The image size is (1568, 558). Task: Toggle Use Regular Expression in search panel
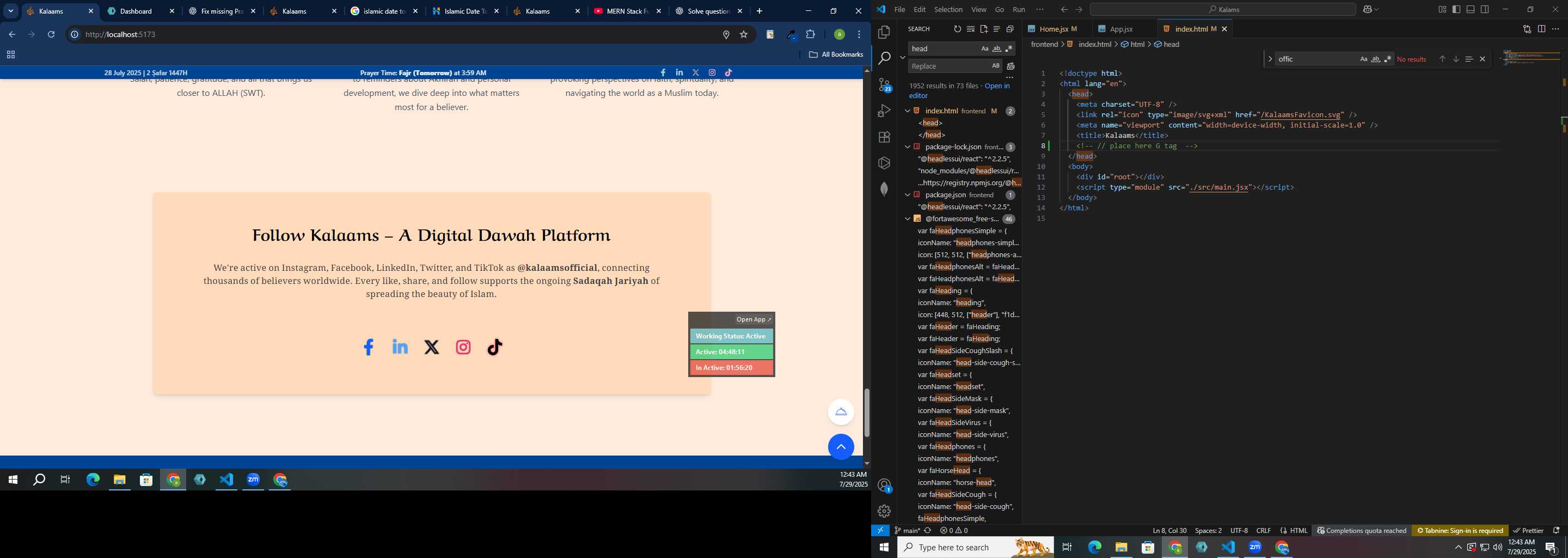click(1009, 48)
